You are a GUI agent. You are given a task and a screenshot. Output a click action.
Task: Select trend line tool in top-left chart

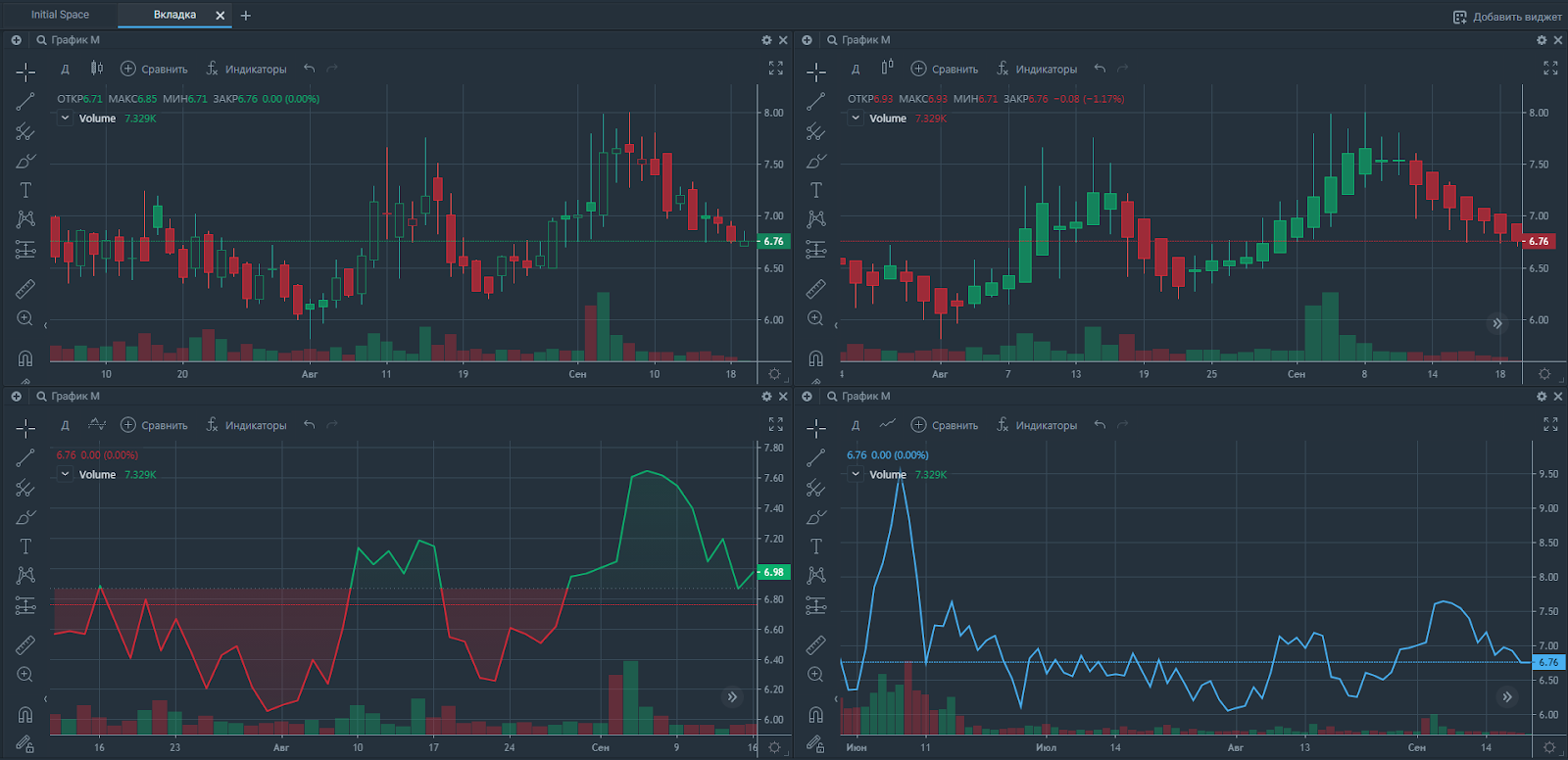point(25,101)
